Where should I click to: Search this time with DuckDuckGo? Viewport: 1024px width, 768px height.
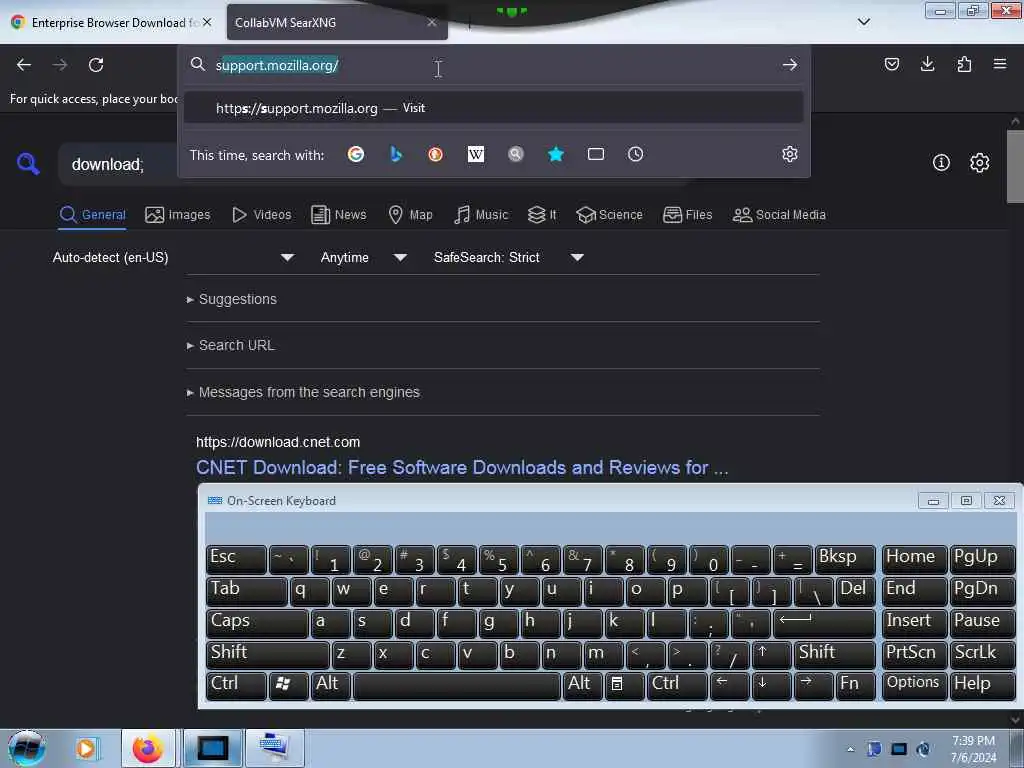436,154
